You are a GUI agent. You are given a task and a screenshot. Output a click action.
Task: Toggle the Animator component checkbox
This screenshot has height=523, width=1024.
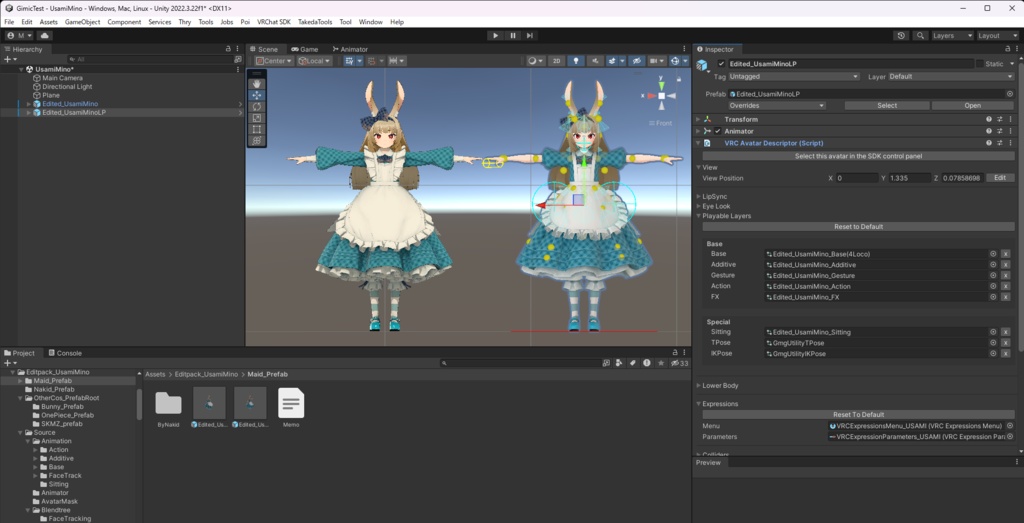[718, 131]
